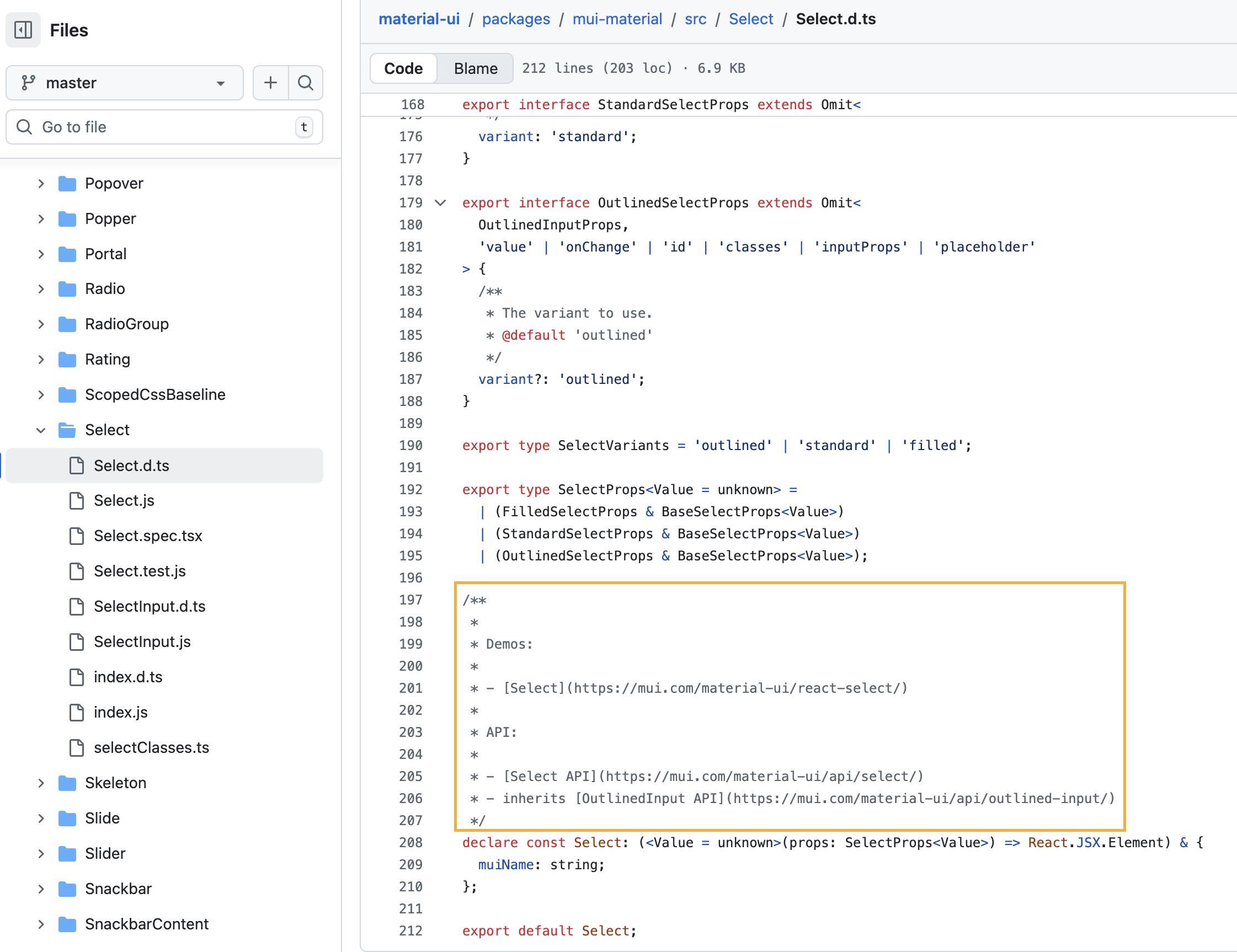Click the Go to file field

point(164,127)
